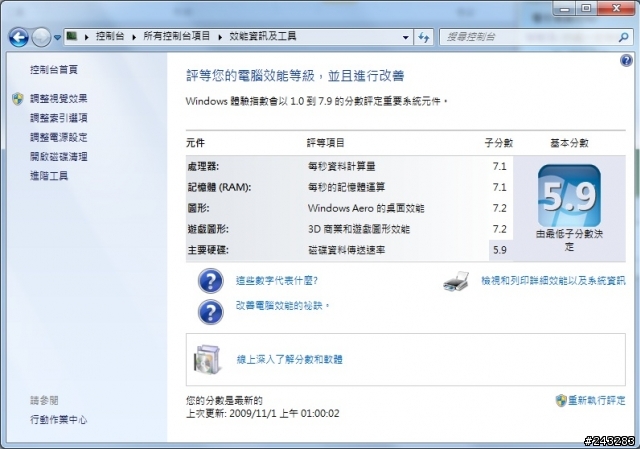Click the printer icon

click(456, 281)
